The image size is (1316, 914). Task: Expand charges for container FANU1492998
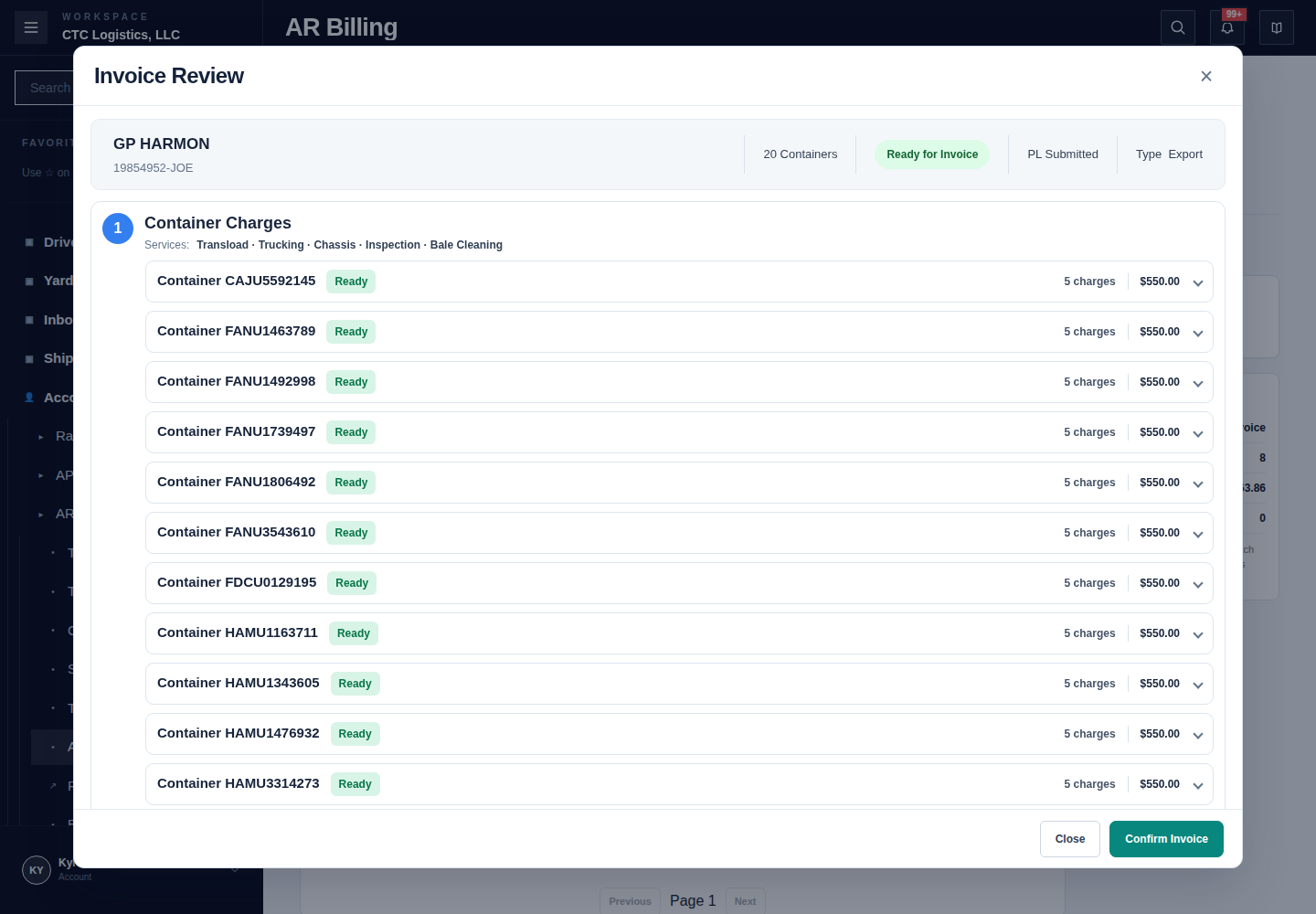tap(1198, 383)
